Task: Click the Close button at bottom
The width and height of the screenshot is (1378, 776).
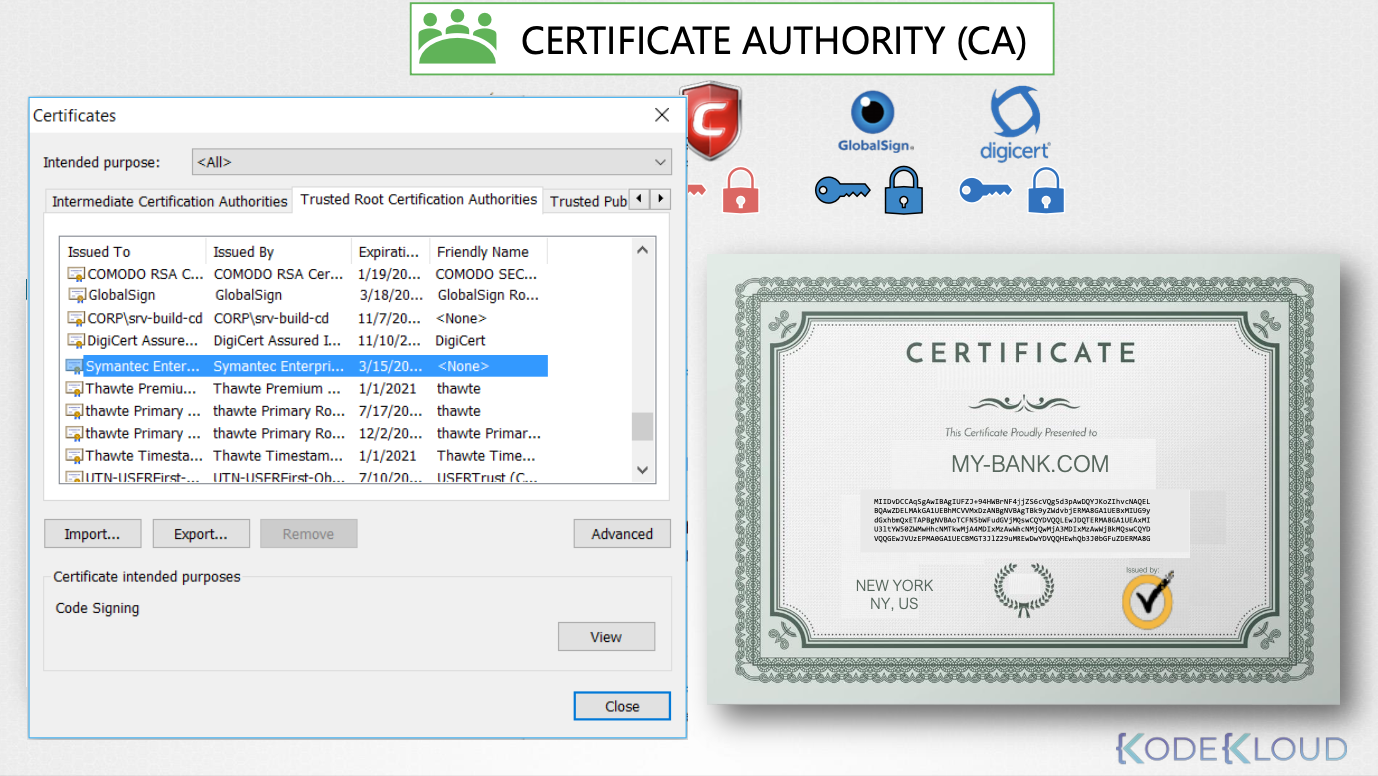Action: pos(622,706)
